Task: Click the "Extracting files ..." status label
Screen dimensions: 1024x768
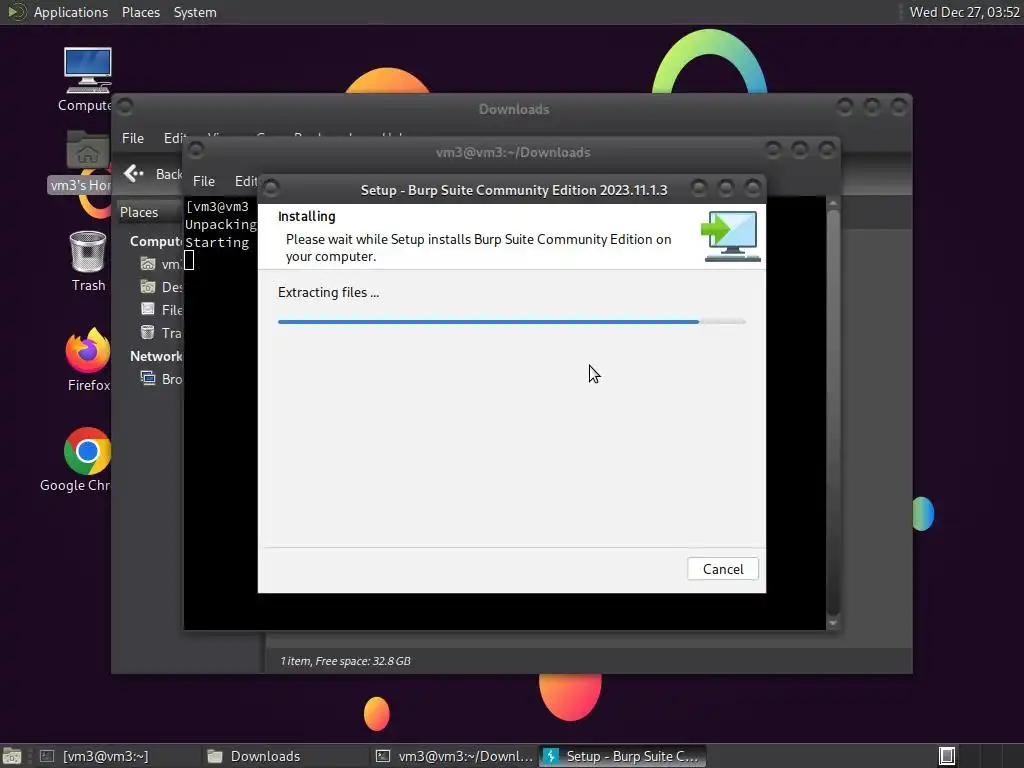Action: click(328, 293)
